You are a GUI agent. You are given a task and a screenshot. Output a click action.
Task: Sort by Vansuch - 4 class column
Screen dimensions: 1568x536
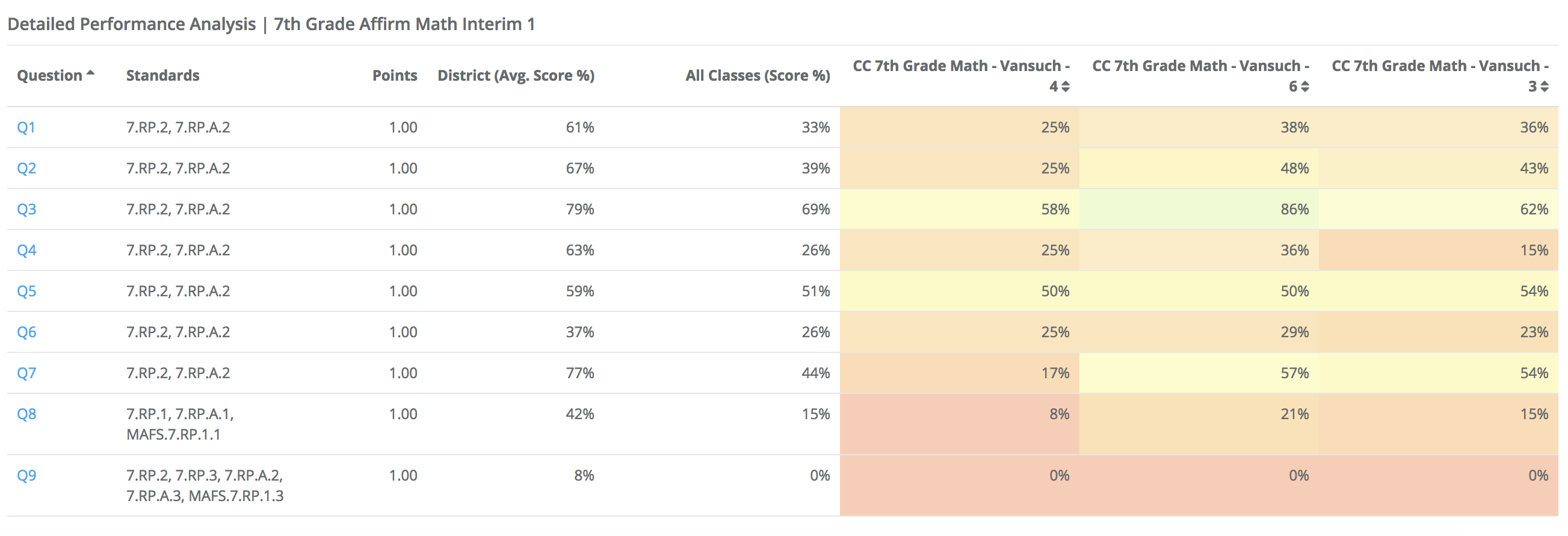pos(1065,87)
